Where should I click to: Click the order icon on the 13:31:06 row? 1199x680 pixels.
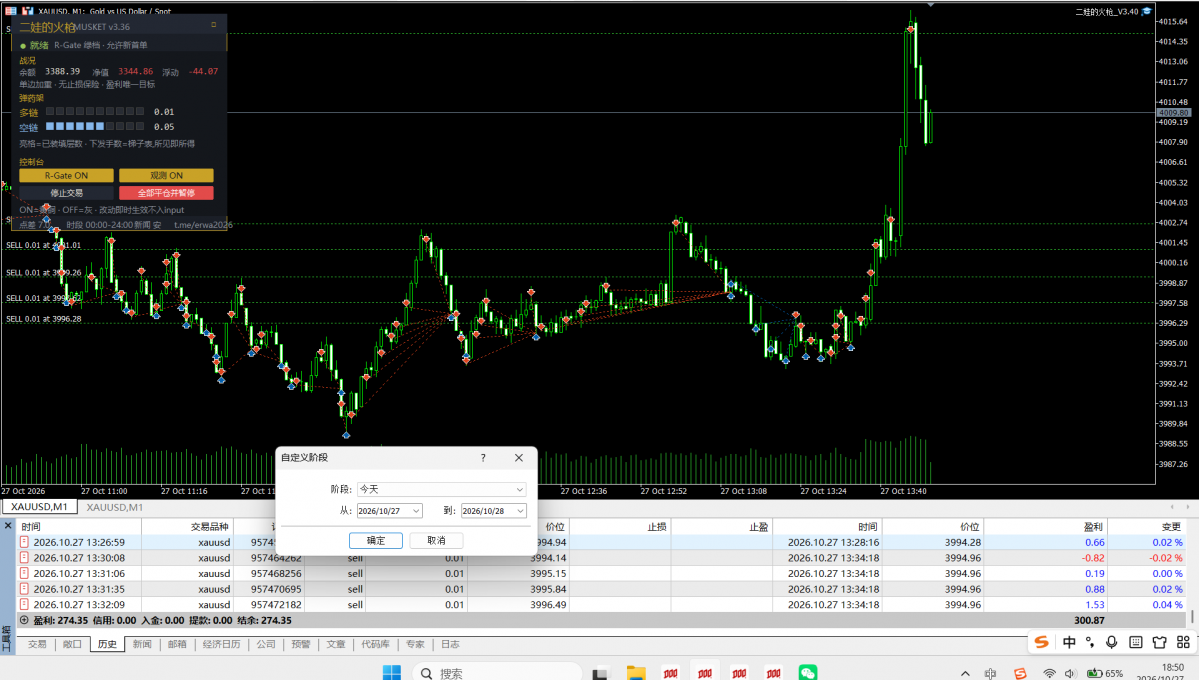tap(24, 573)
